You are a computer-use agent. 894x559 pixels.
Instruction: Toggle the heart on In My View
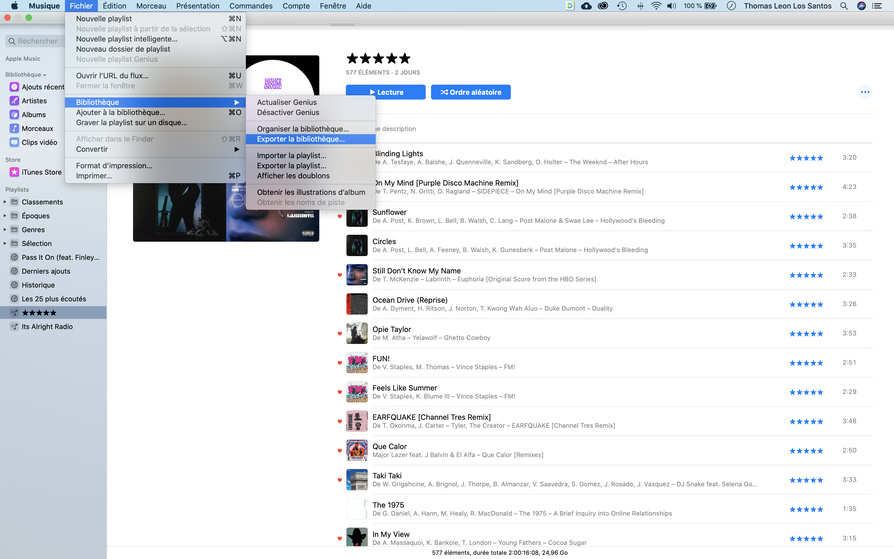340,538
